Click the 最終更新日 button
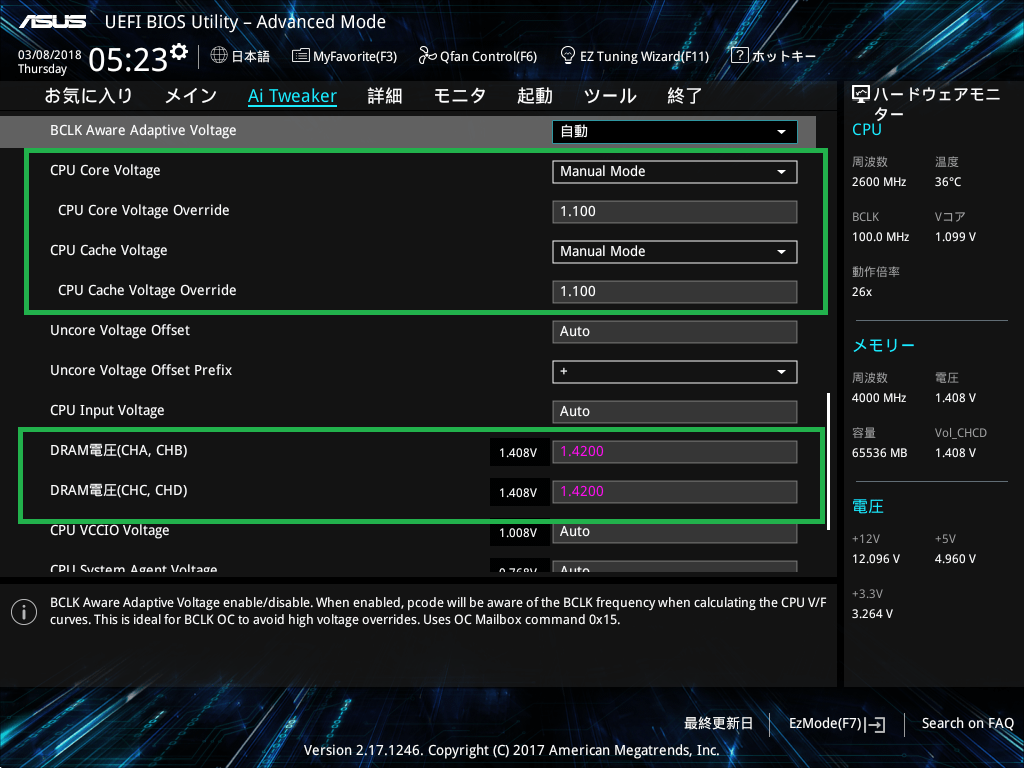The image size is (1024, 768). (x=718, y=724)
